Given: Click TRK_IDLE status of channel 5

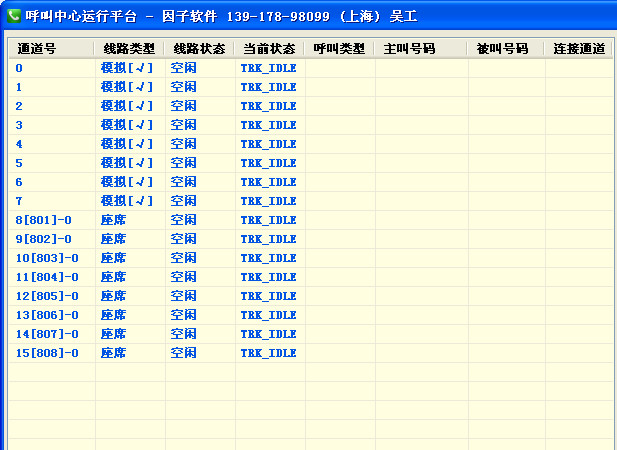Looking at the screenshot, I should (268, 163).
